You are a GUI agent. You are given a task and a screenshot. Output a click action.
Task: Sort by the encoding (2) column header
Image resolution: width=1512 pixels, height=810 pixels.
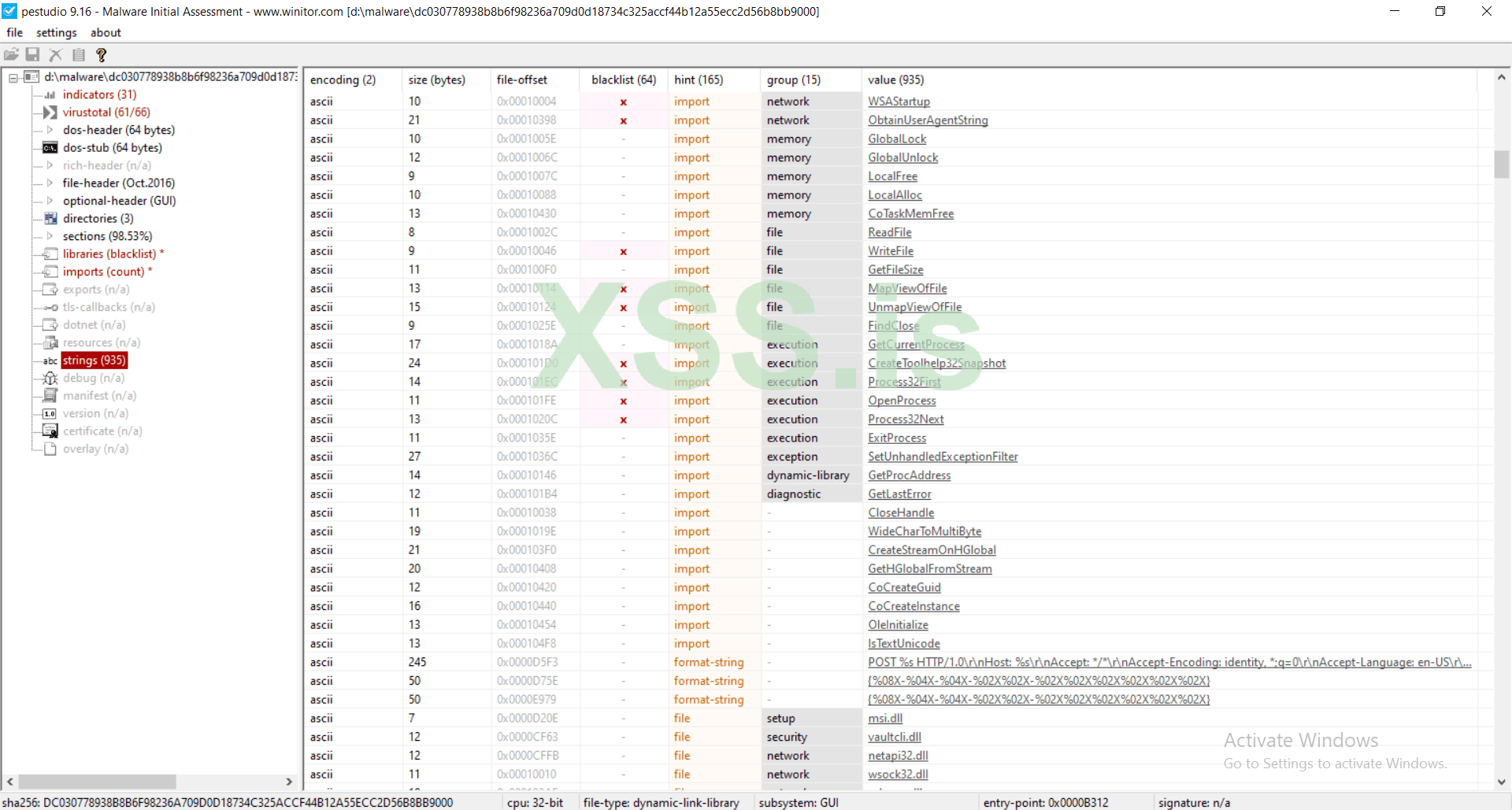tap(353, 80)
